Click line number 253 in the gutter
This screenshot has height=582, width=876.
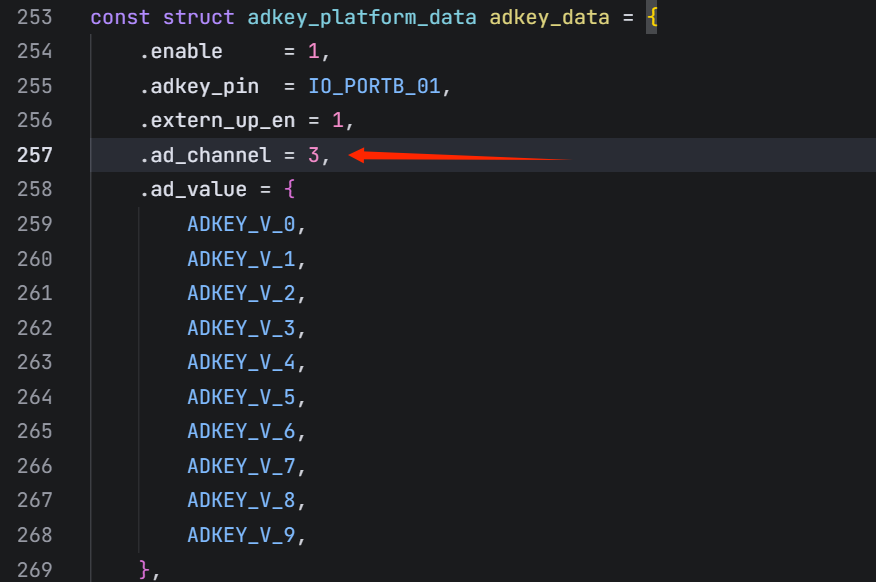click(x=35, y=17)
